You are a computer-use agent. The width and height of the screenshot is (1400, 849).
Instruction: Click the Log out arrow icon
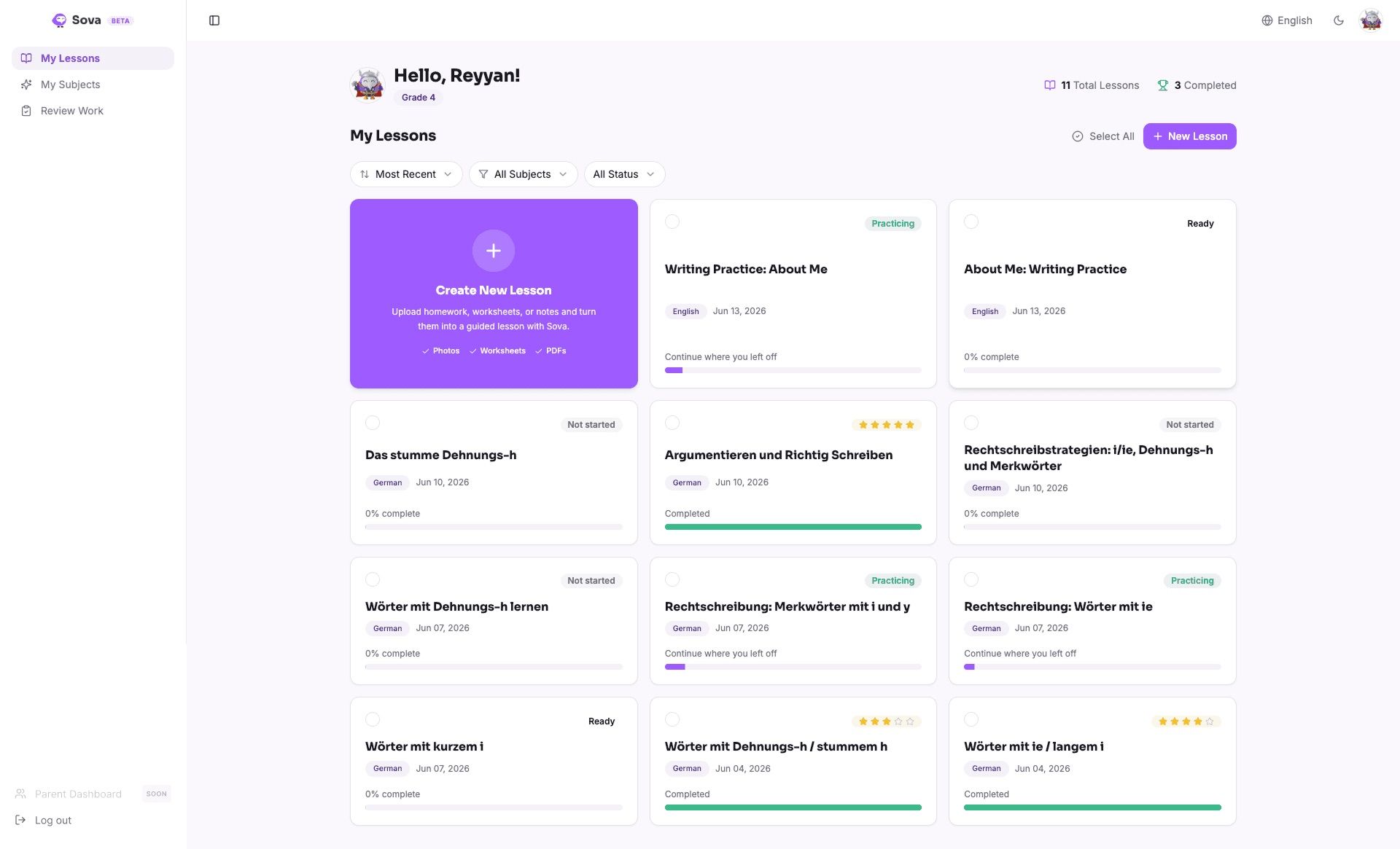click(20, 820)
